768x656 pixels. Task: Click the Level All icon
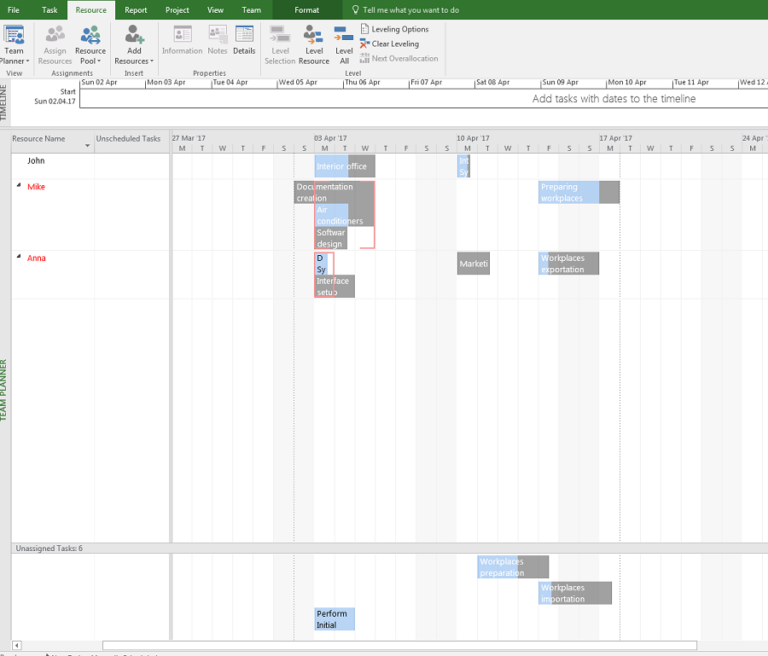click(344, 43)
